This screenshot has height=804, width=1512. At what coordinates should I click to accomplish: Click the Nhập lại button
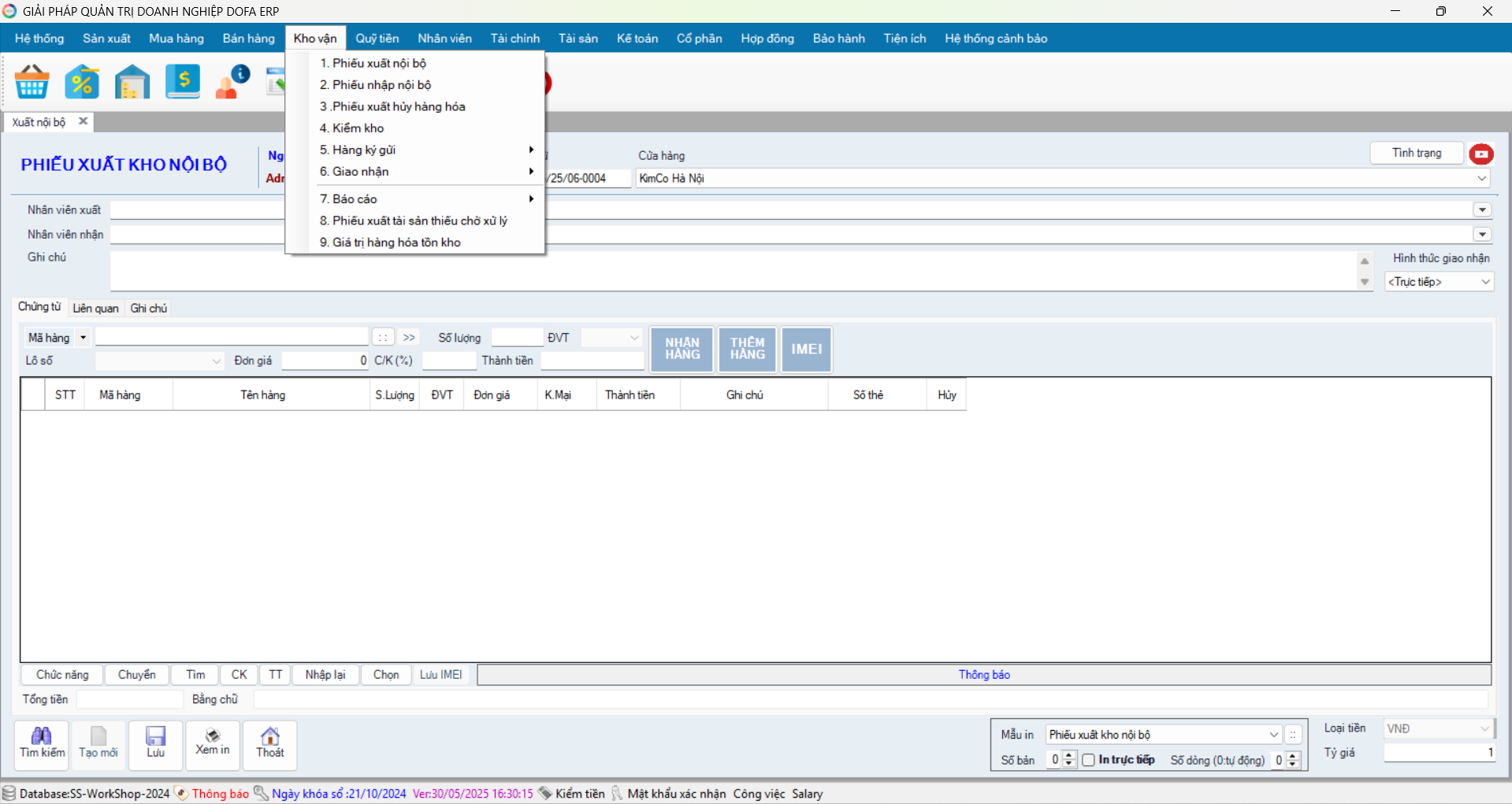point(325,675)
